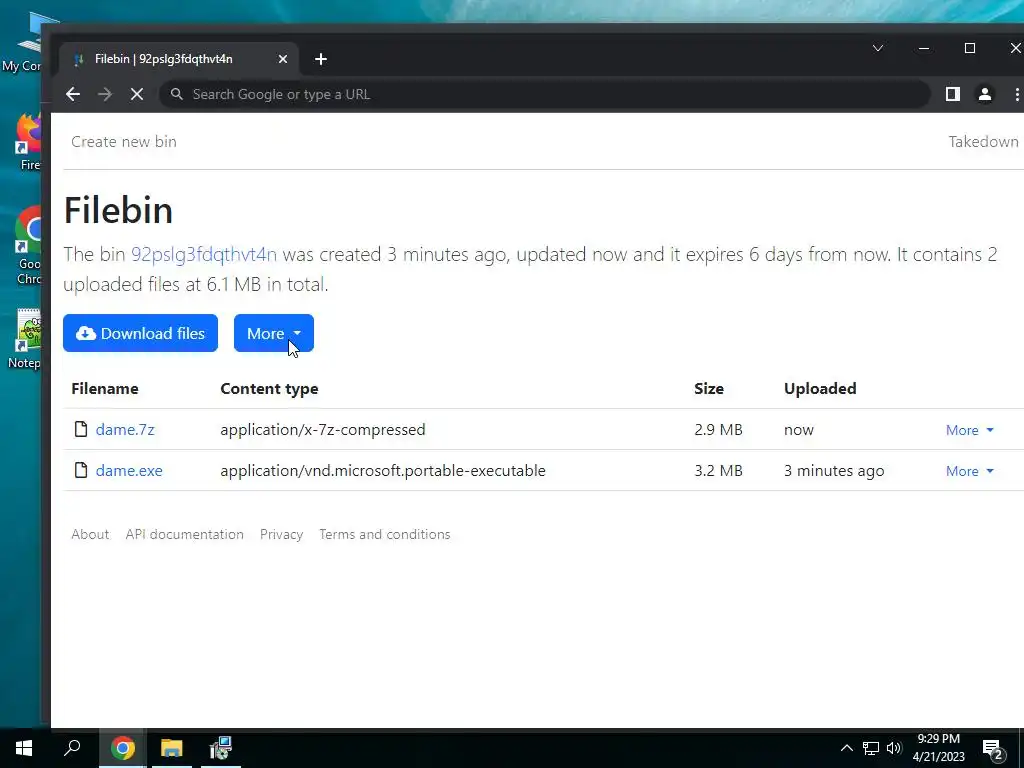The height and width of the screenshot is (768, 1024).
Task: Click Create new bin link
Action: pos(124,142)
